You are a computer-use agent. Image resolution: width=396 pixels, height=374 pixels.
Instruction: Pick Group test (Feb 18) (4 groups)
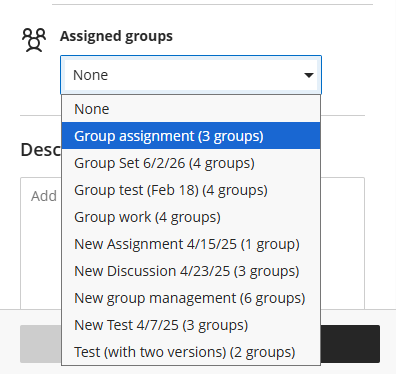click(191, 190)
